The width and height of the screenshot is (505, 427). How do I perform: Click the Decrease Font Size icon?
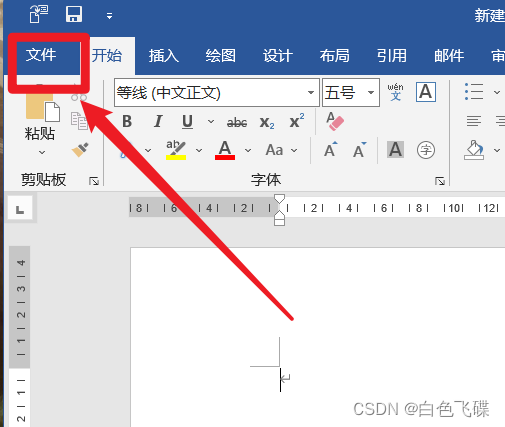360,150
